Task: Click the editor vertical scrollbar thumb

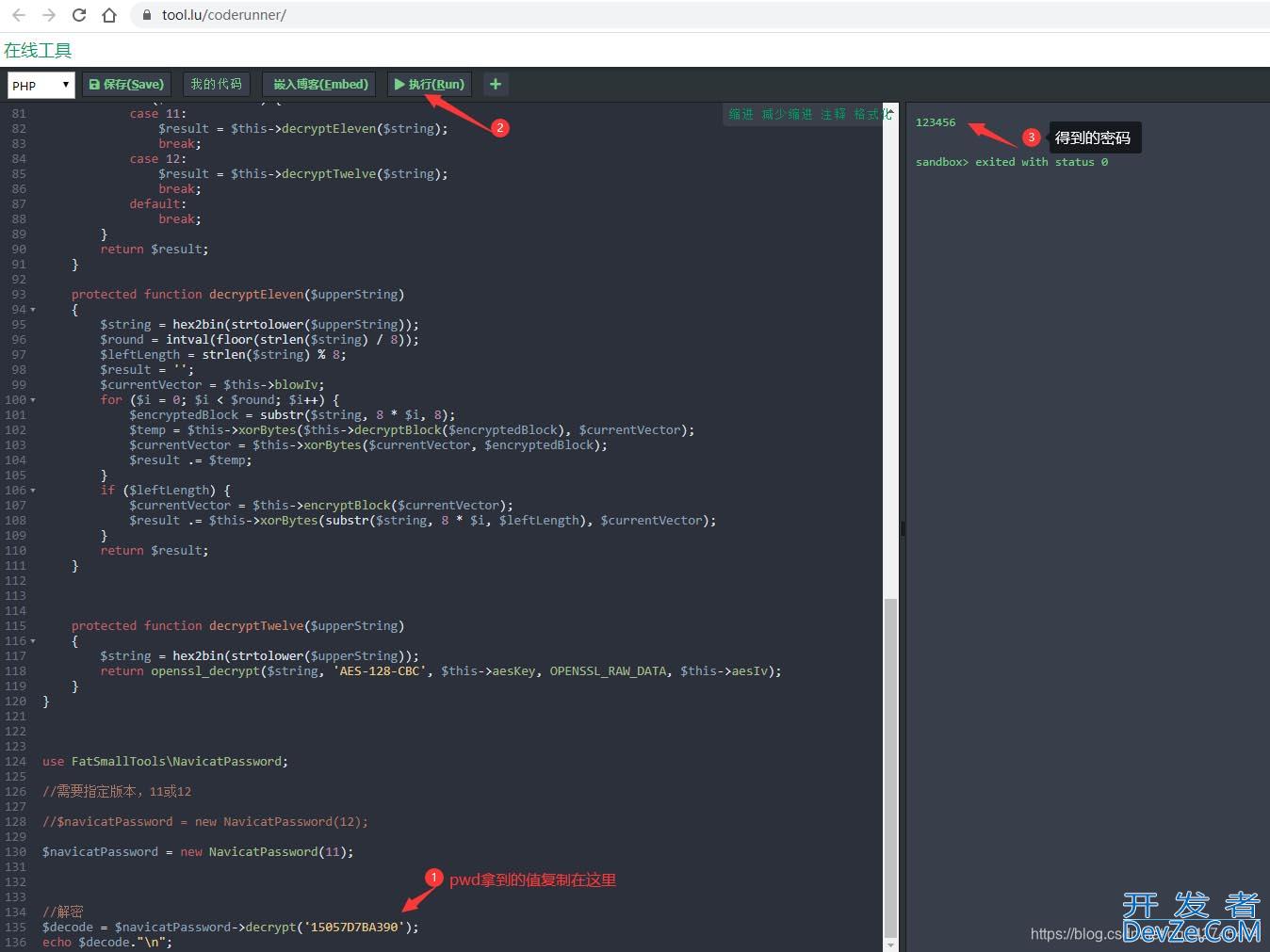Action: 890,766
